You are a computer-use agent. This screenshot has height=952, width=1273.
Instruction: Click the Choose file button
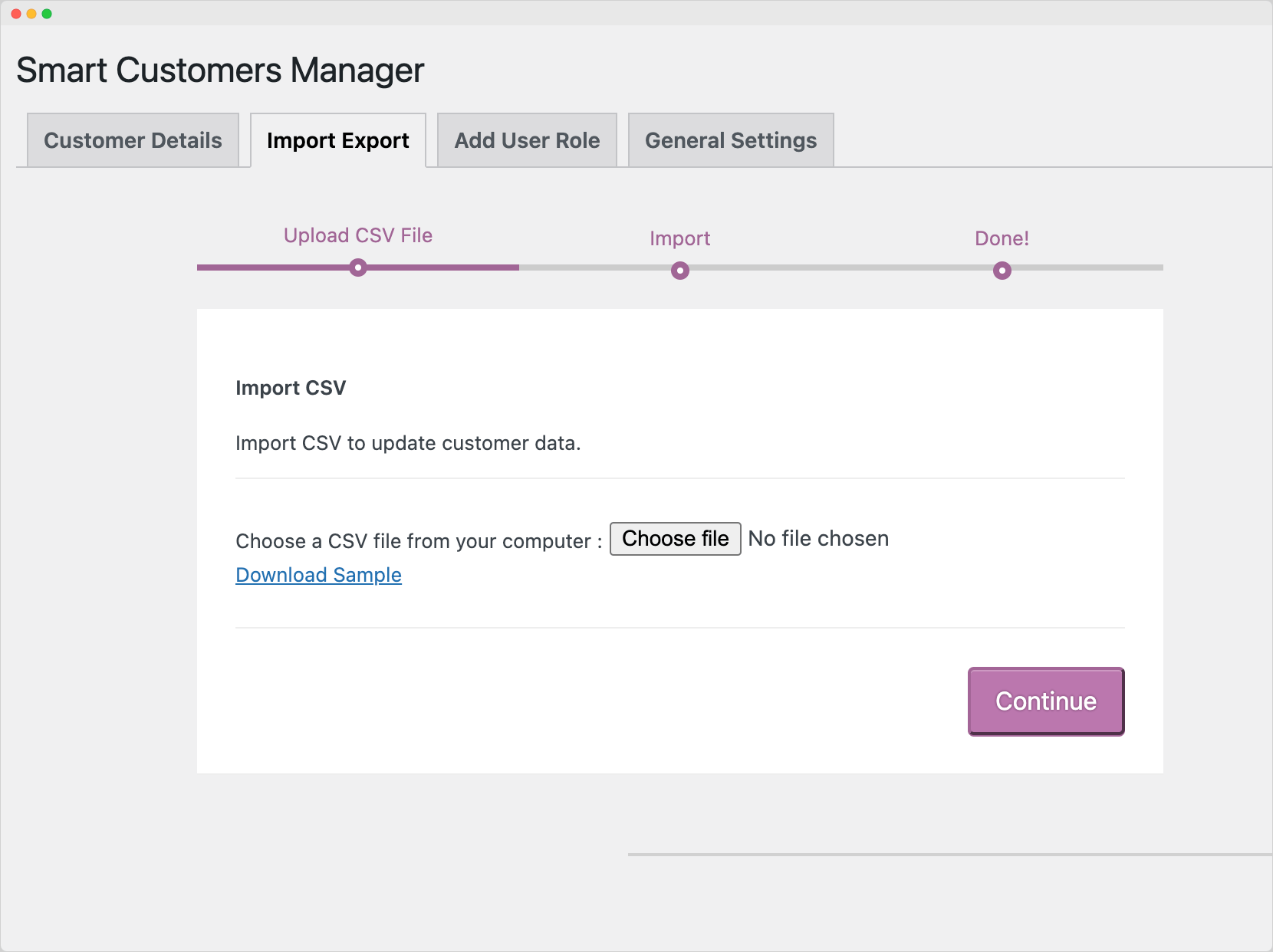click(676, 539)
